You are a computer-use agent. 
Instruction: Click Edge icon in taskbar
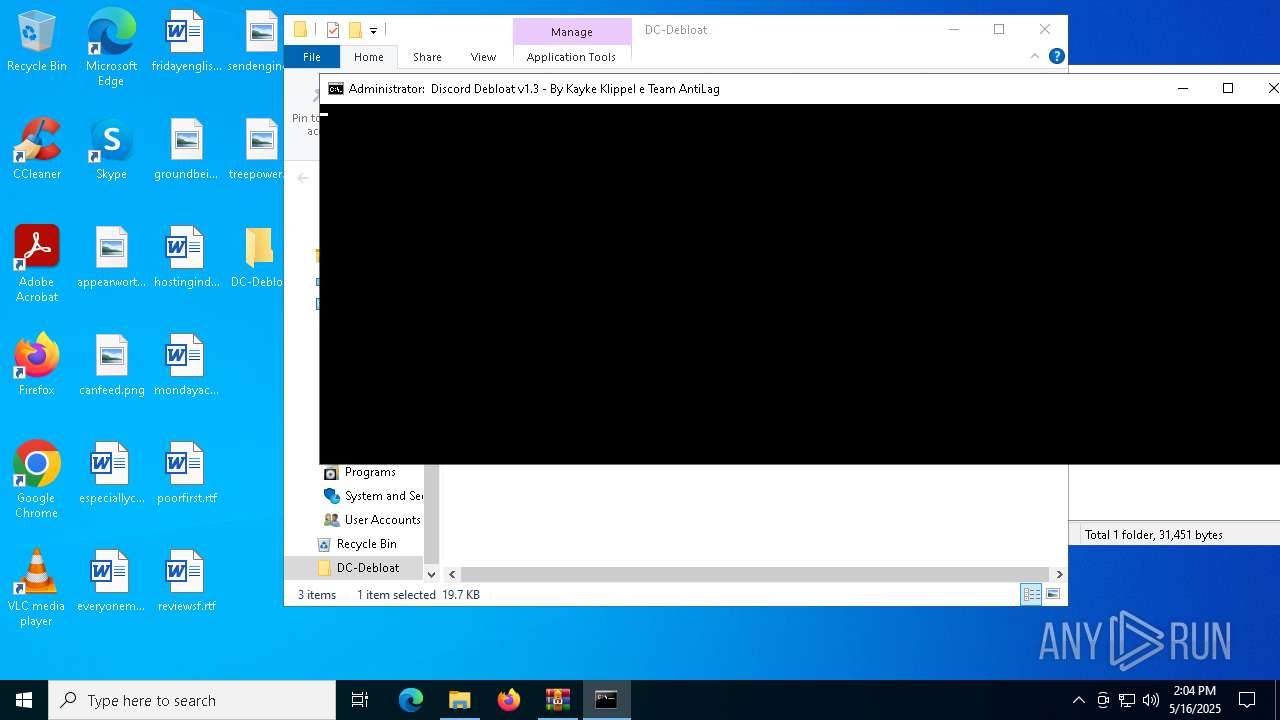(411, 700)
